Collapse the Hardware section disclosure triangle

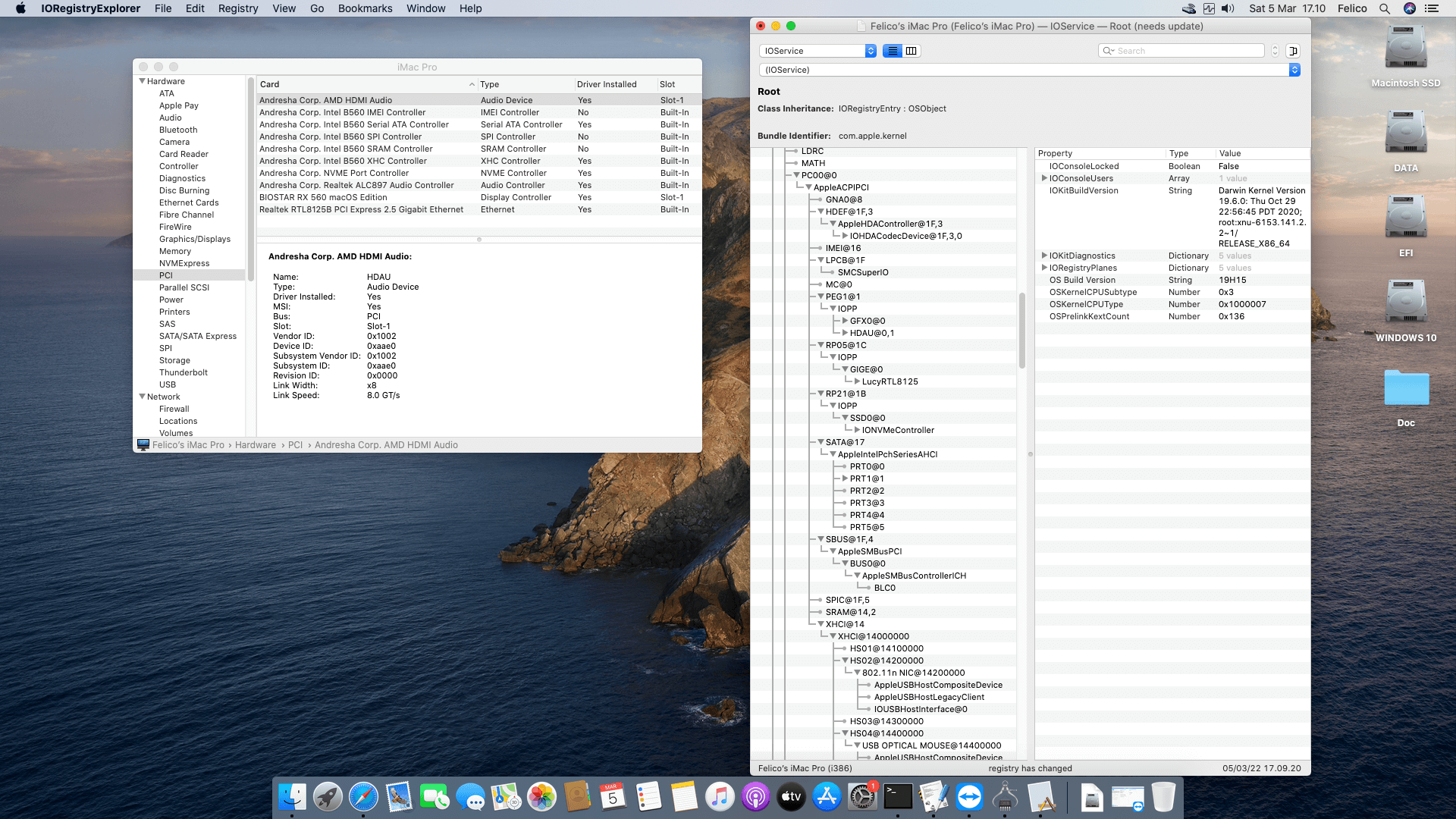(142, 81)
